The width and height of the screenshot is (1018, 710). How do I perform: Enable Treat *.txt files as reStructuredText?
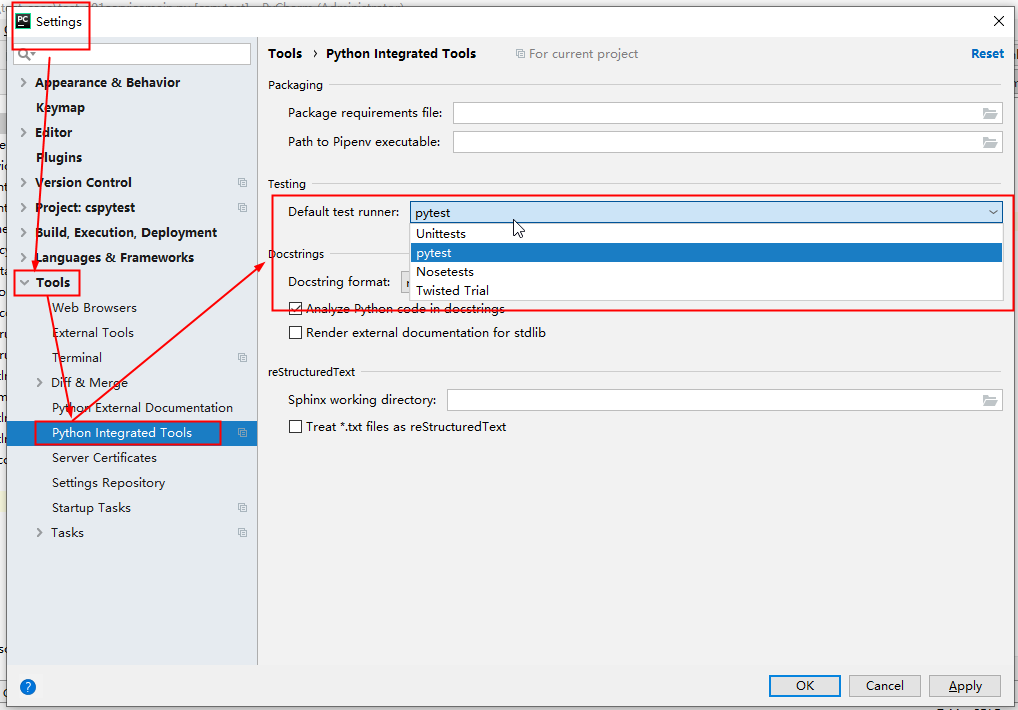coord(295,427)
